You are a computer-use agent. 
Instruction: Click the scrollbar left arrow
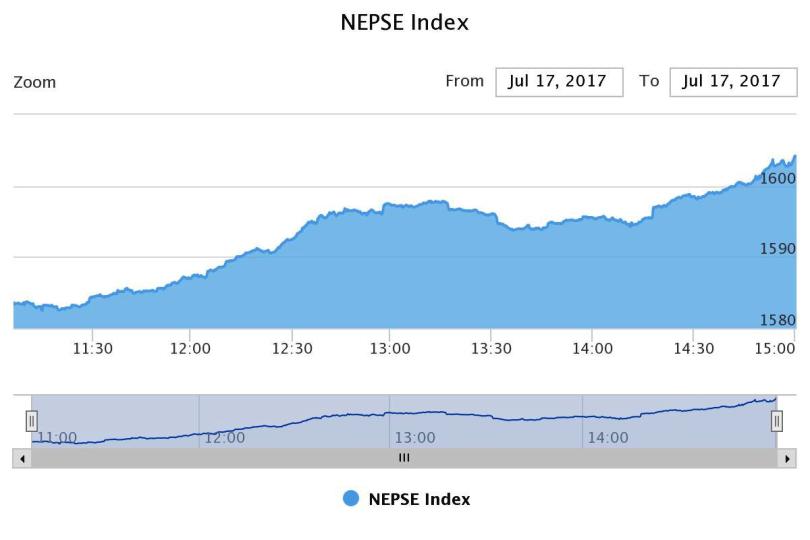click(x=21, y=458)
